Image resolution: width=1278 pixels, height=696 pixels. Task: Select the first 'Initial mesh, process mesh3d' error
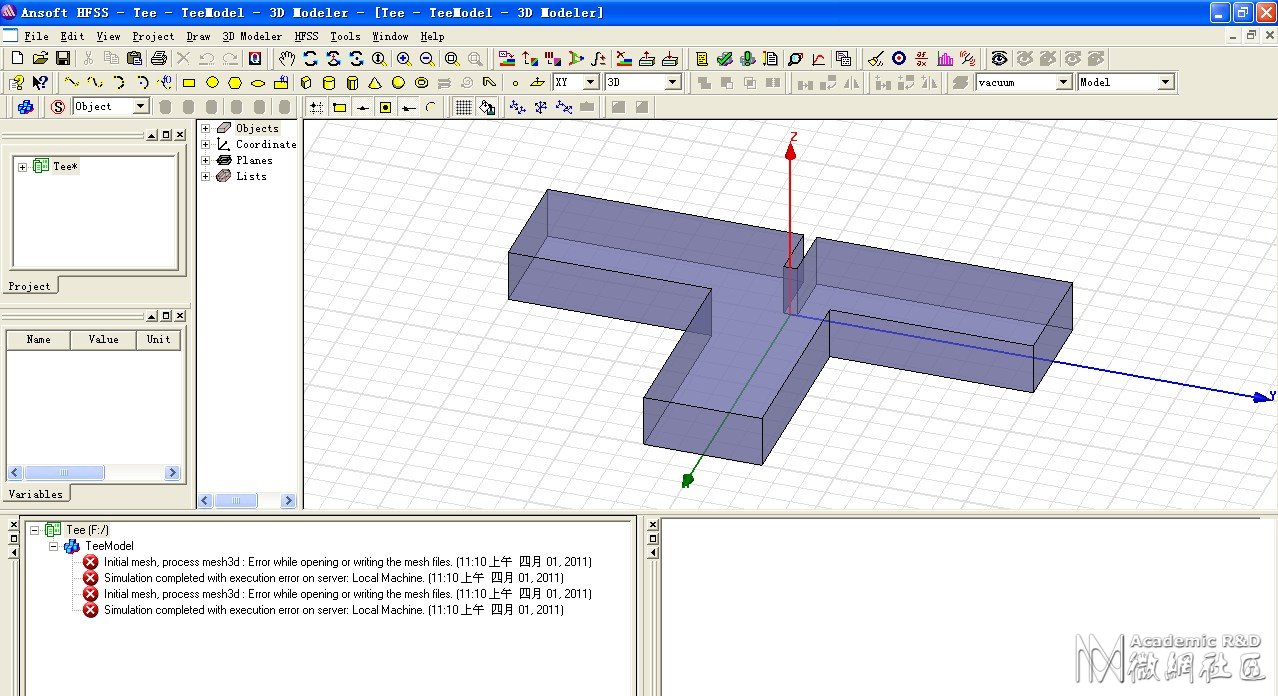(347, 562)
